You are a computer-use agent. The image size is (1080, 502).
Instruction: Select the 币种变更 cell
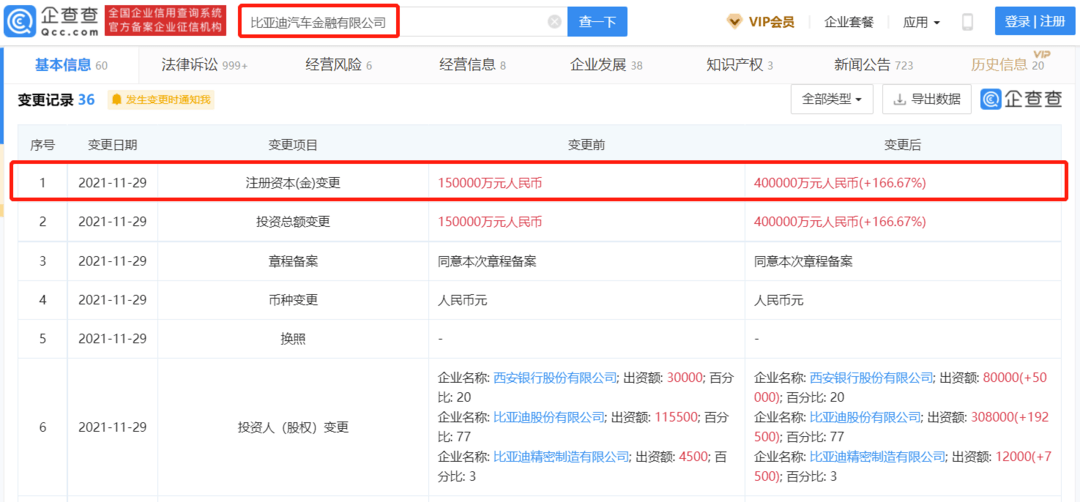click(x=293, y=300)
